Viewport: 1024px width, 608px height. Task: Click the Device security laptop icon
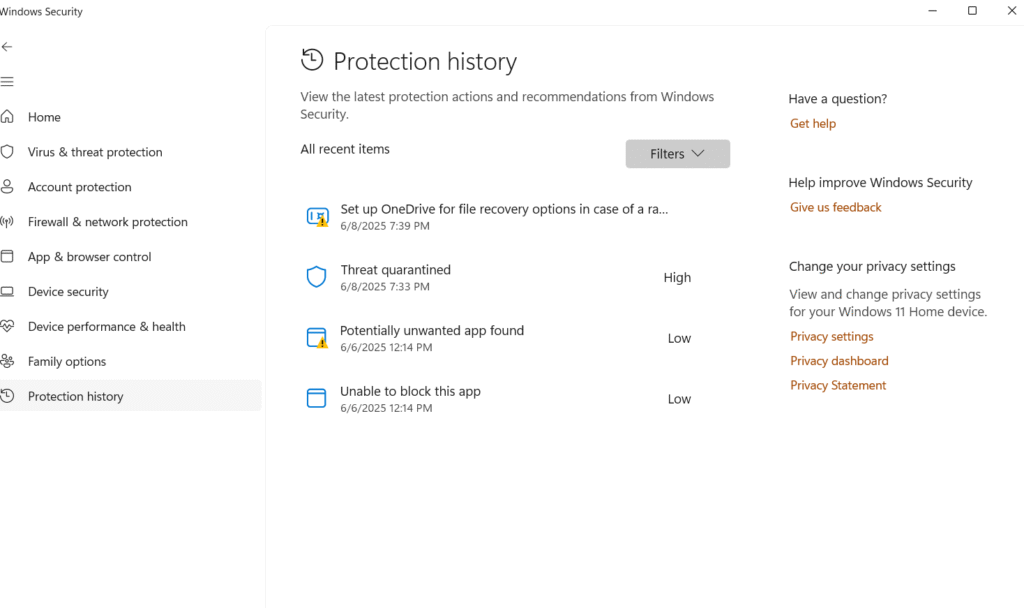tap(7, 291)
